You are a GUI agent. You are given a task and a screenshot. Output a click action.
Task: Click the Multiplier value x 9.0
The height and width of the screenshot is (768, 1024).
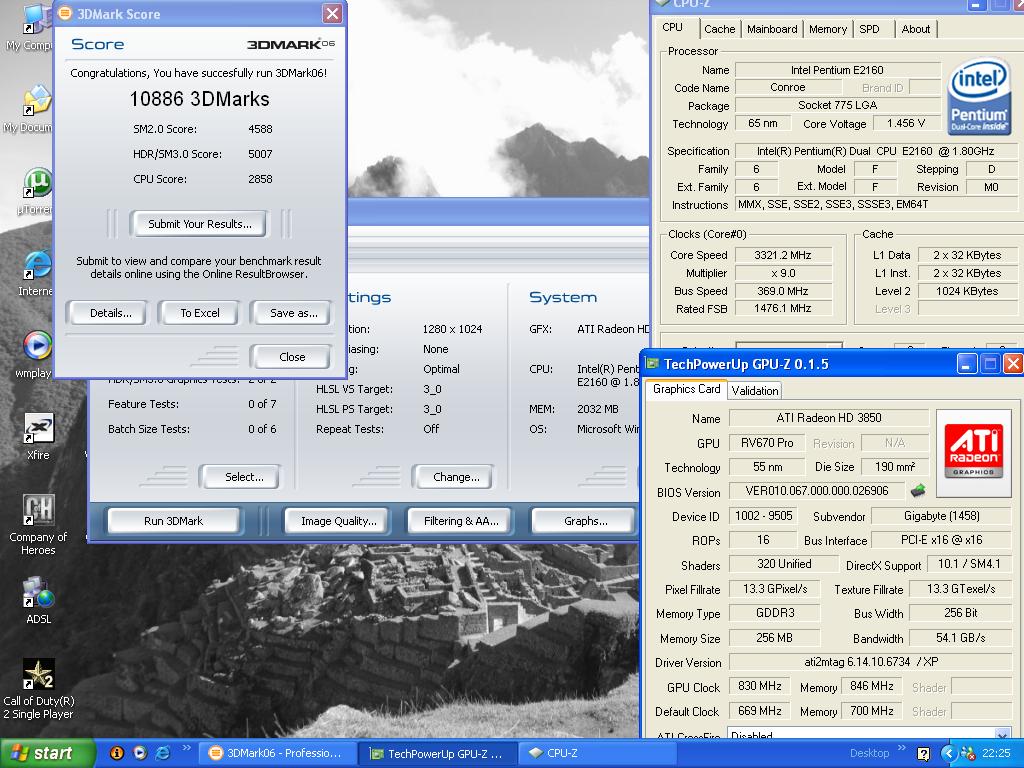click(782, 273)
